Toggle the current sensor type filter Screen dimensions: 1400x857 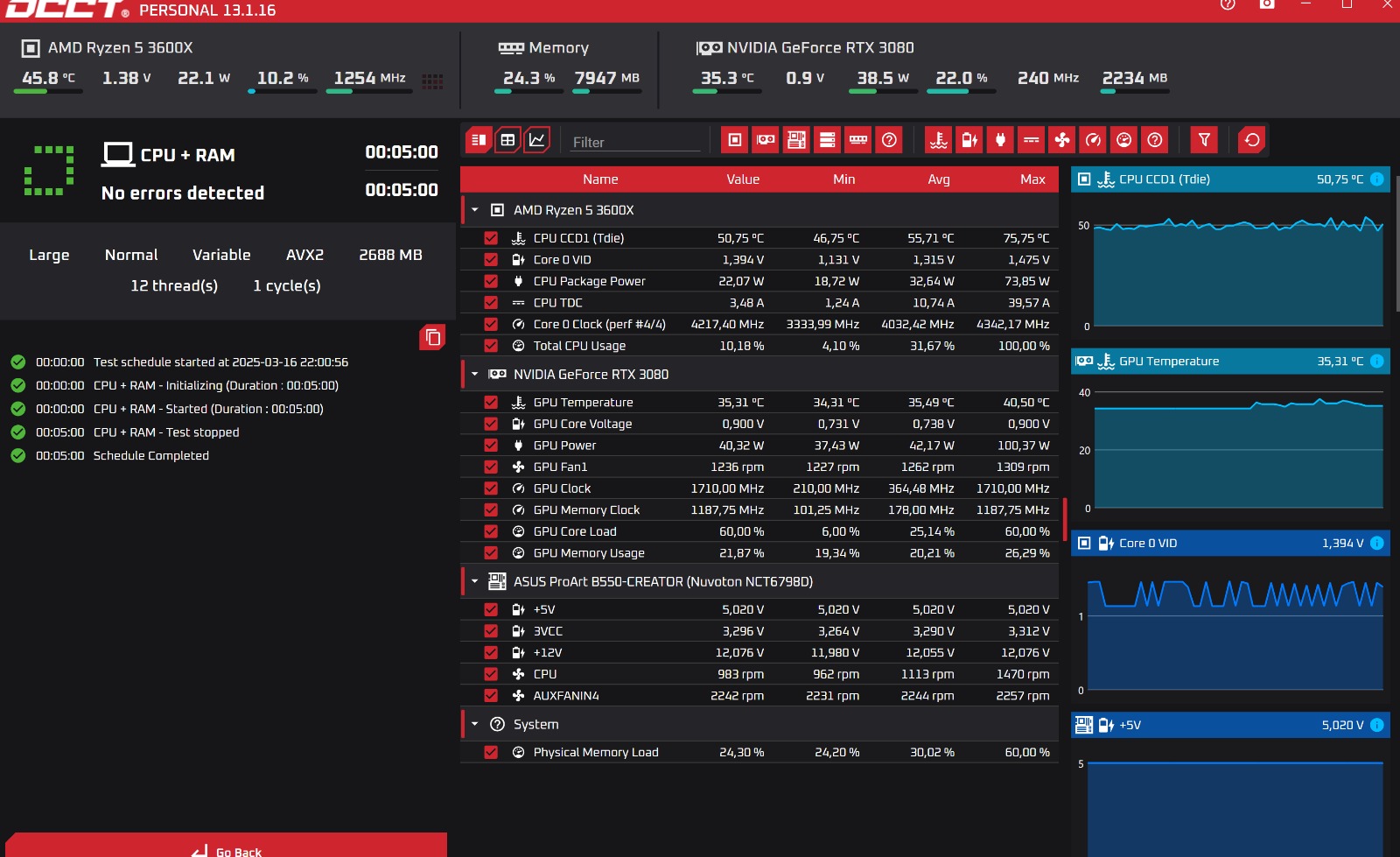click(1032, 140)
